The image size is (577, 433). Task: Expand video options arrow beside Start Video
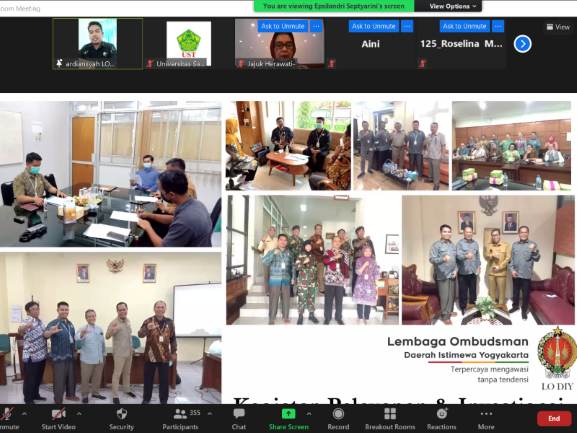point(79,414)
